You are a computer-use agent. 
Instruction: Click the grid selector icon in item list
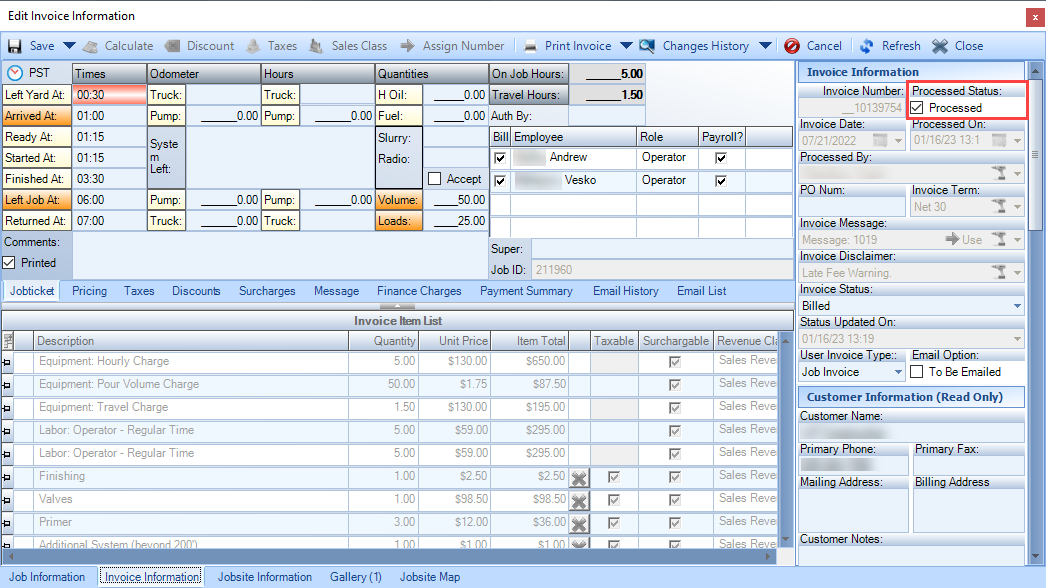pos(8,341)
